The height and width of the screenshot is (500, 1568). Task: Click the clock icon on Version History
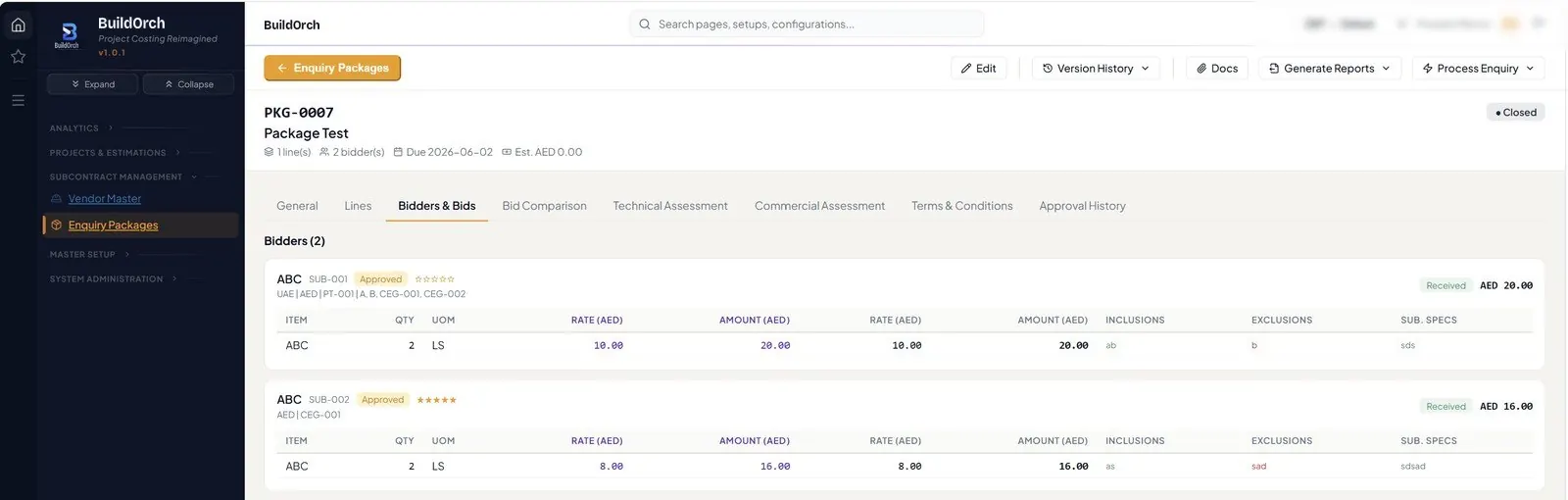pyautogui.click(x=1048, y=69)
